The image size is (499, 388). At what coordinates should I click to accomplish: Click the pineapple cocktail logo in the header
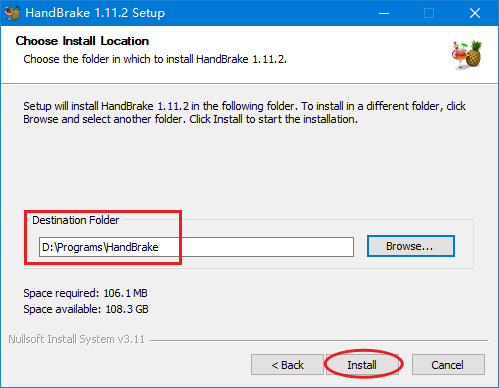[x=467, y=55]
